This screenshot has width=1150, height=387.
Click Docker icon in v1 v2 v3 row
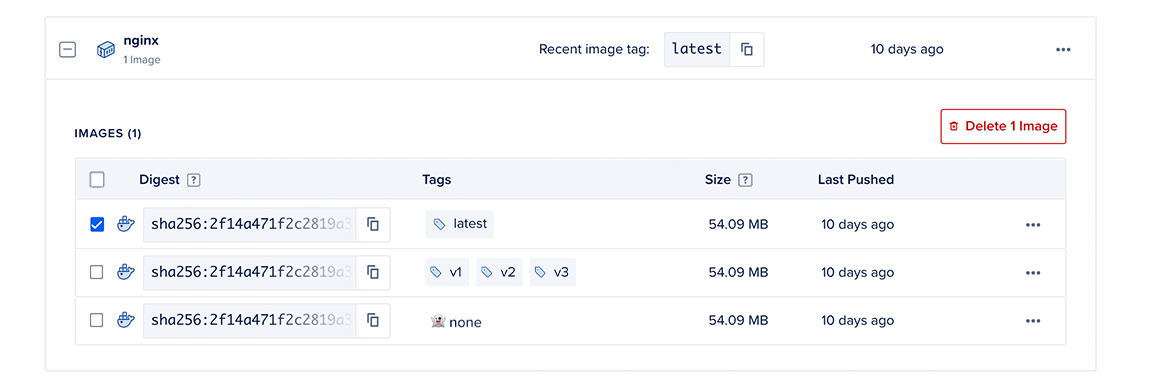(x=126, y=272)
